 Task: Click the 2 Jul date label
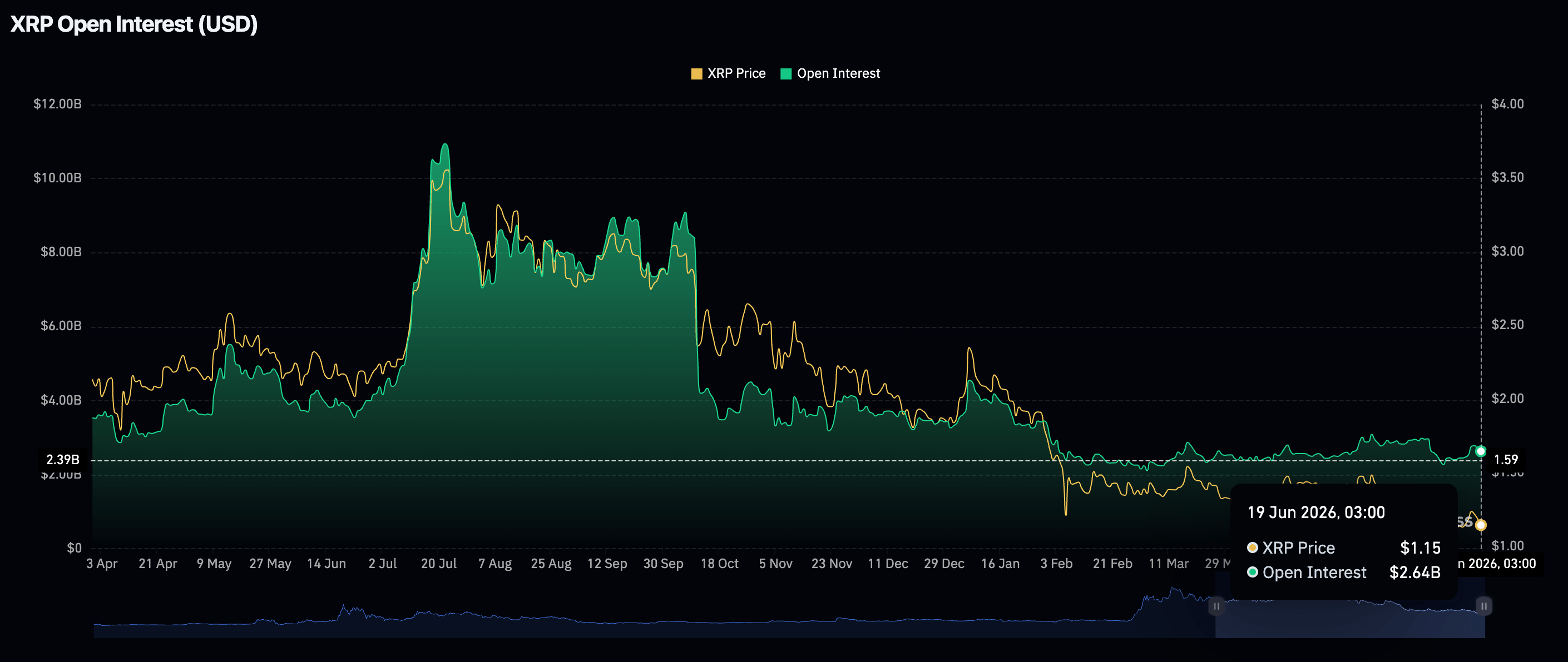click(x=382, y=564)
